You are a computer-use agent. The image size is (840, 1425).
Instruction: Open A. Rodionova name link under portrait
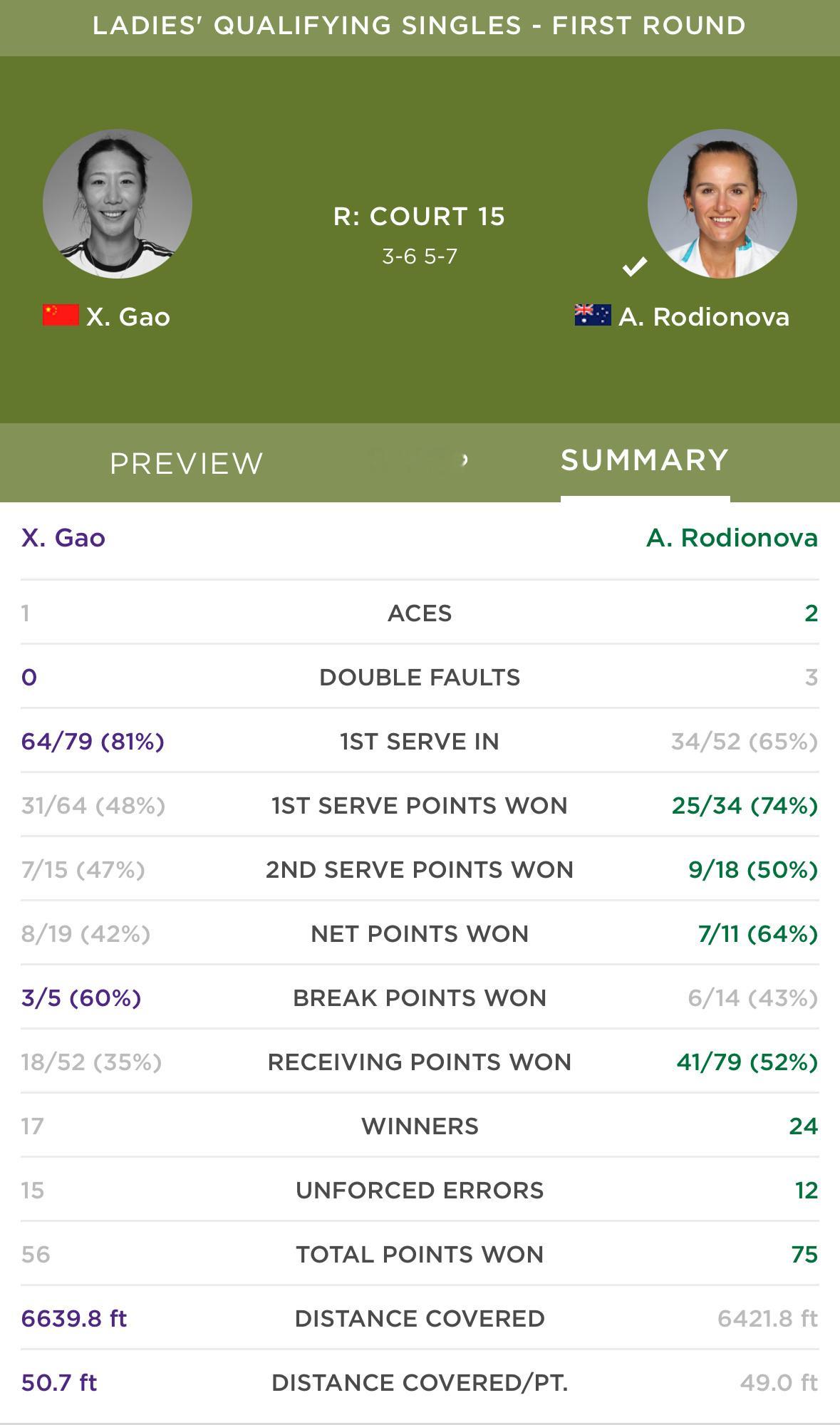[704, 316]
